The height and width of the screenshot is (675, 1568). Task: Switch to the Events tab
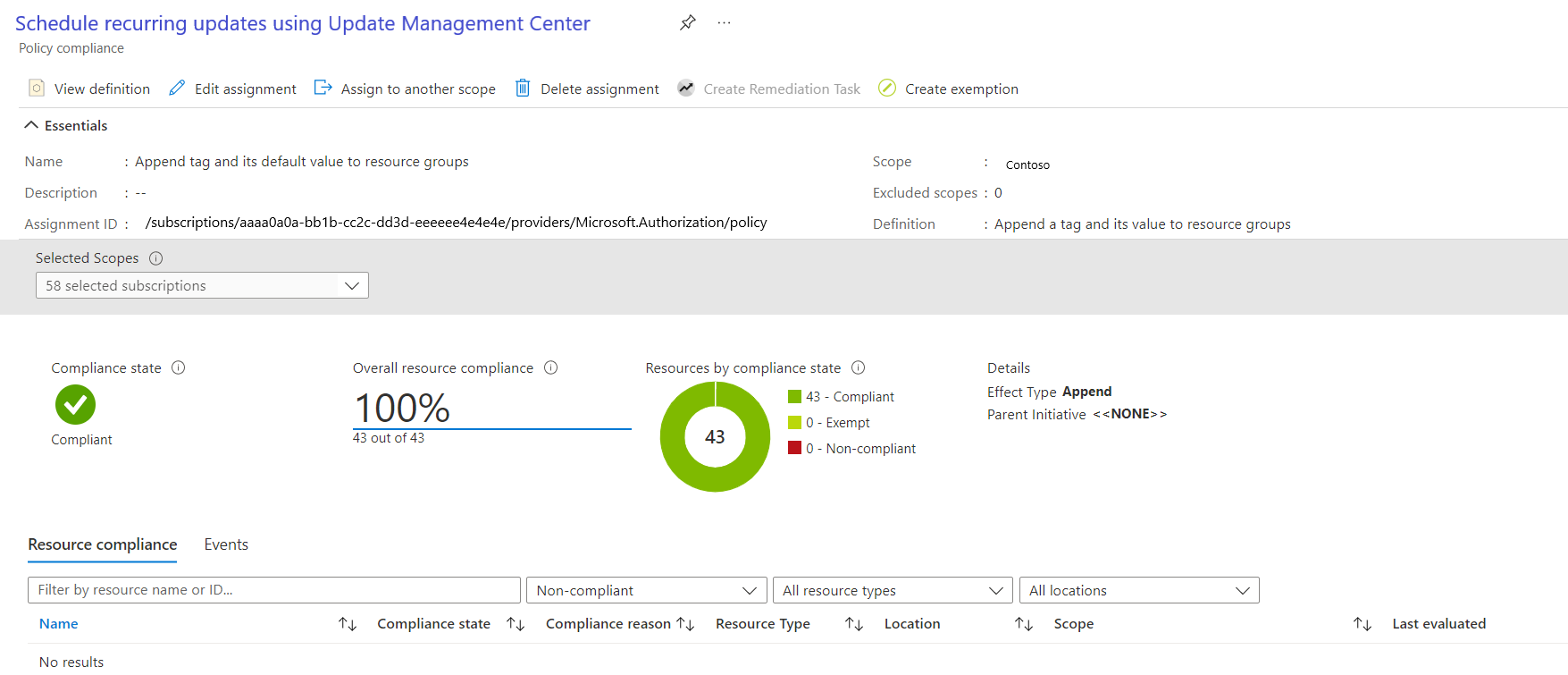[x=226, y=544]
